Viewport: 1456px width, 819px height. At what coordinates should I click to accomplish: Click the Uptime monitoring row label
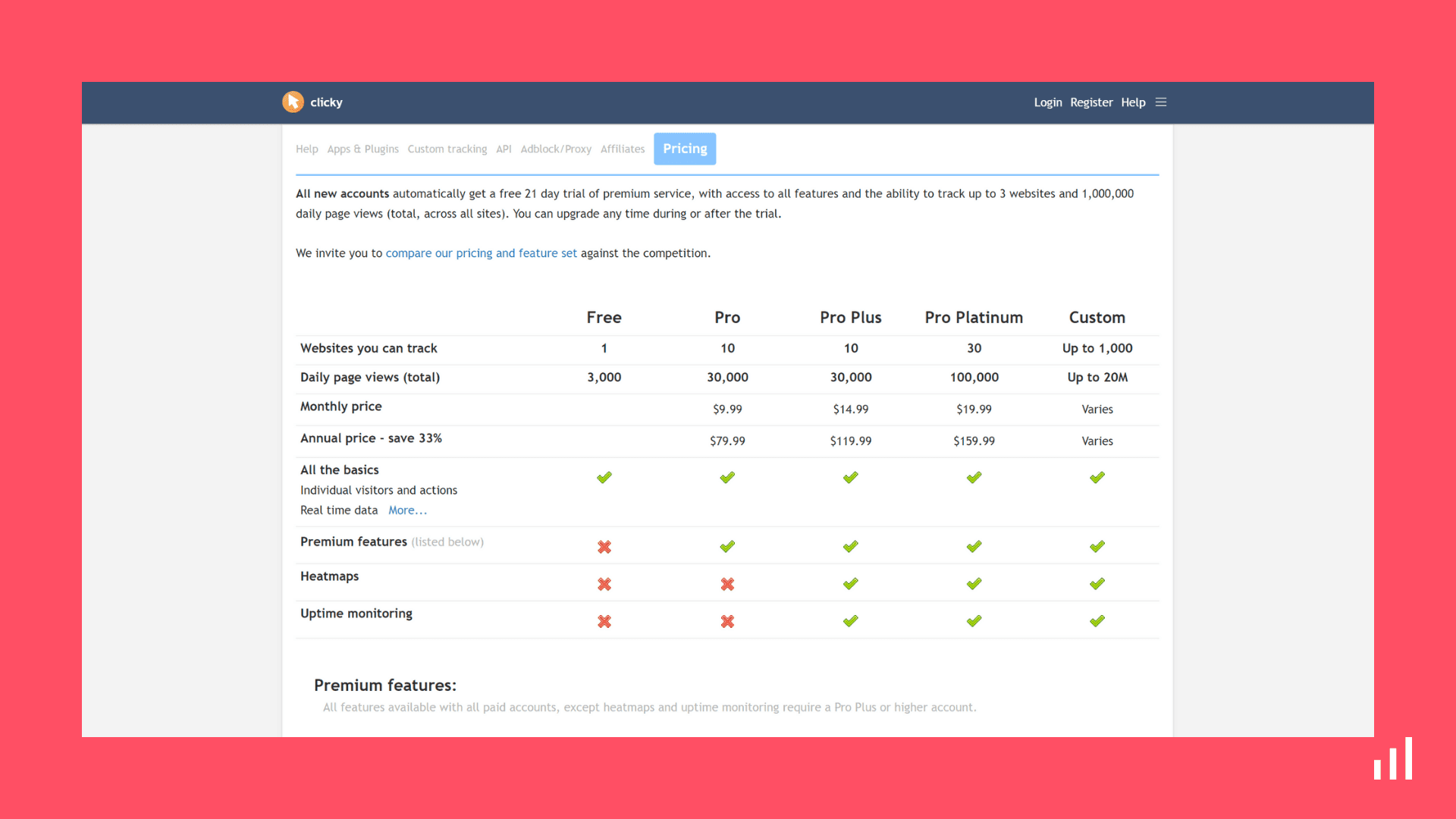click(356, 613)
